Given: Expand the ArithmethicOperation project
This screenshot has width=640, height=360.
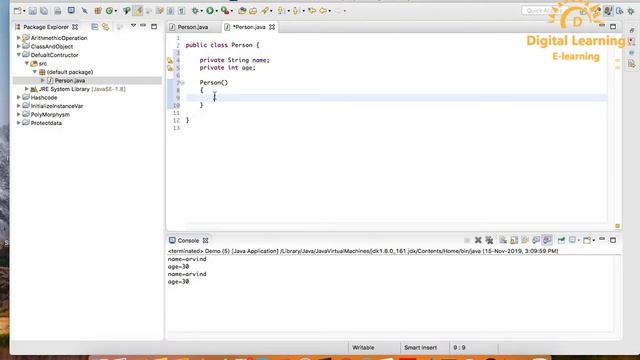Looking at the screenshot, I should (x=18, y=38).
